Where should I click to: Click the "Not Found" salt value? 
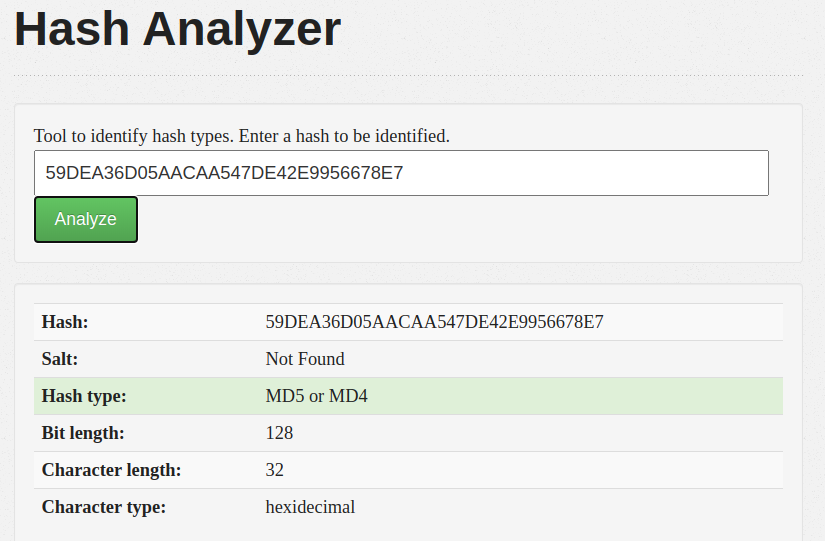(x=305, y=359)
